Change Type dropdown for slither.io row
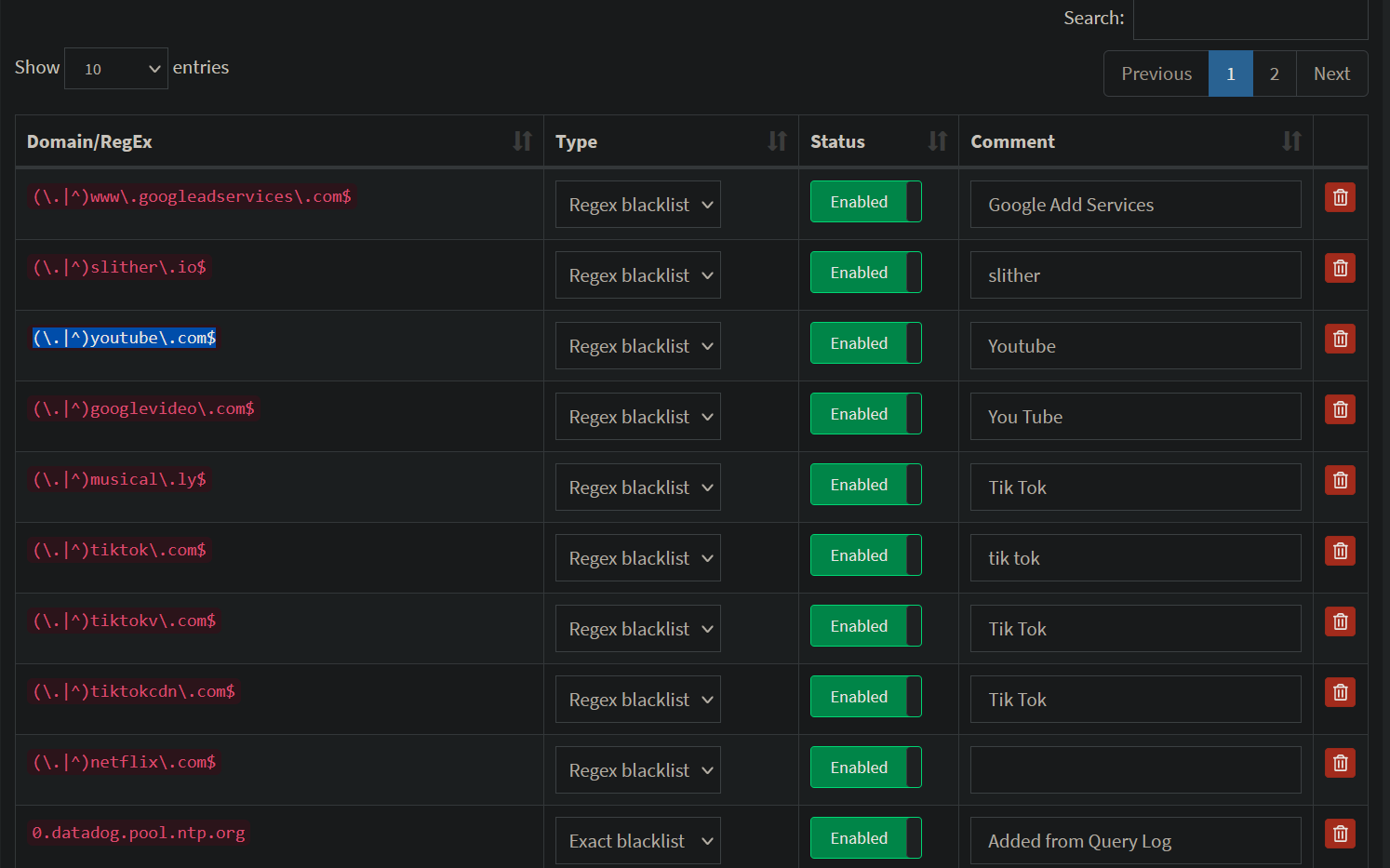 (x=638, y=275)
